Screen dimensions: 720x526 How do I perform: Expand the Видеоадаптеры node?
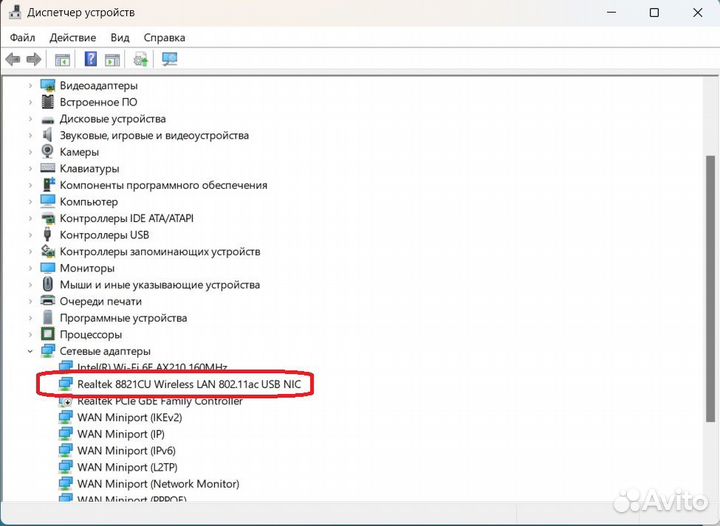pyautogui.click(x=30, y=85)
